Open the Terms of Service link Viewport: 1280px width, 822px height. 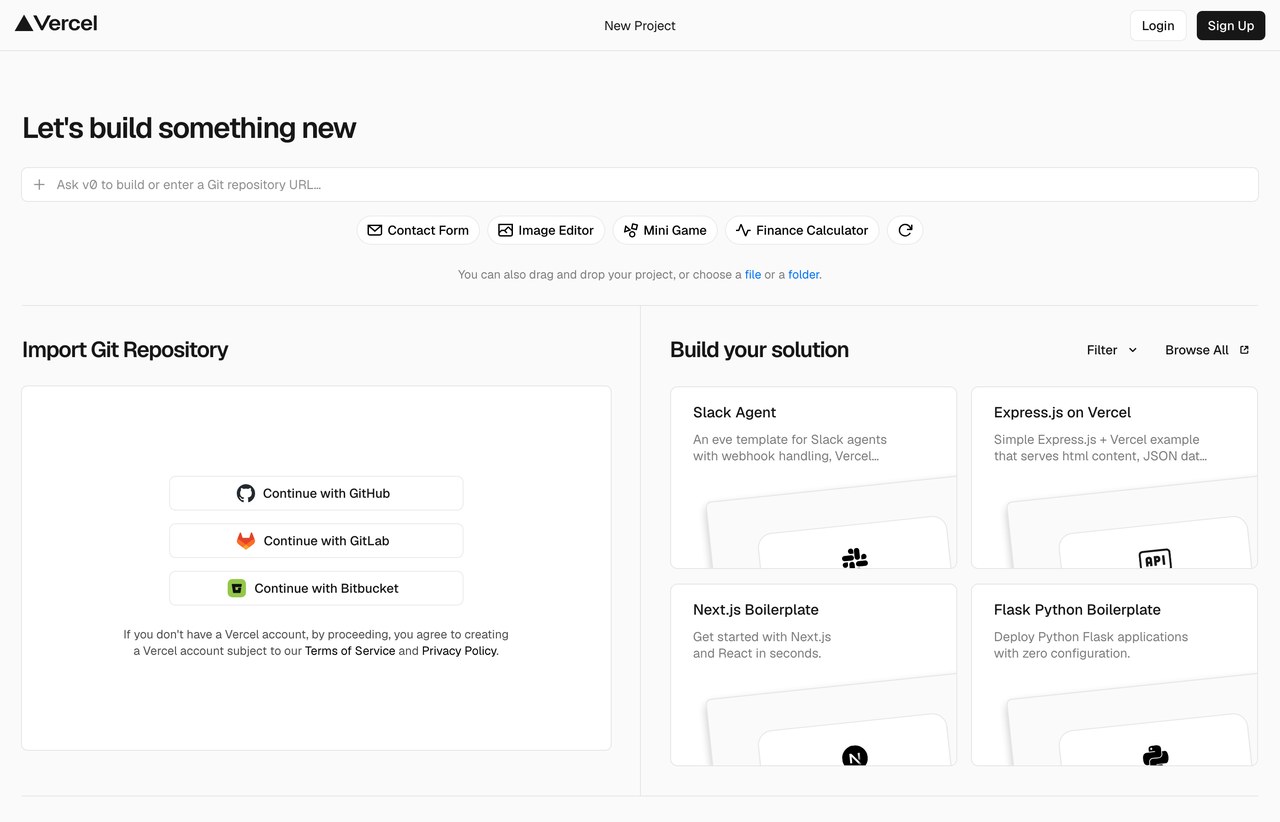click(350, 651)
